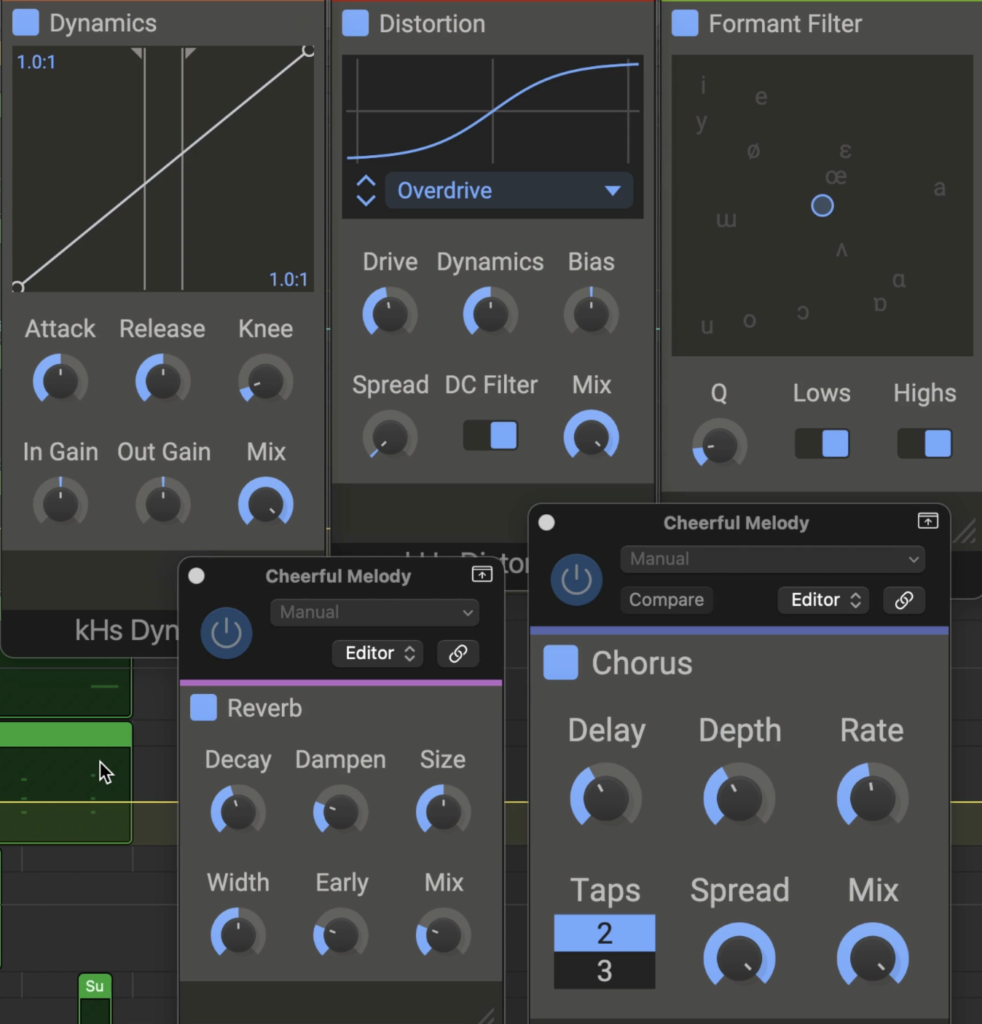Open the Overdrive distortion type dropdown
982x1024 pixels.
509,191
